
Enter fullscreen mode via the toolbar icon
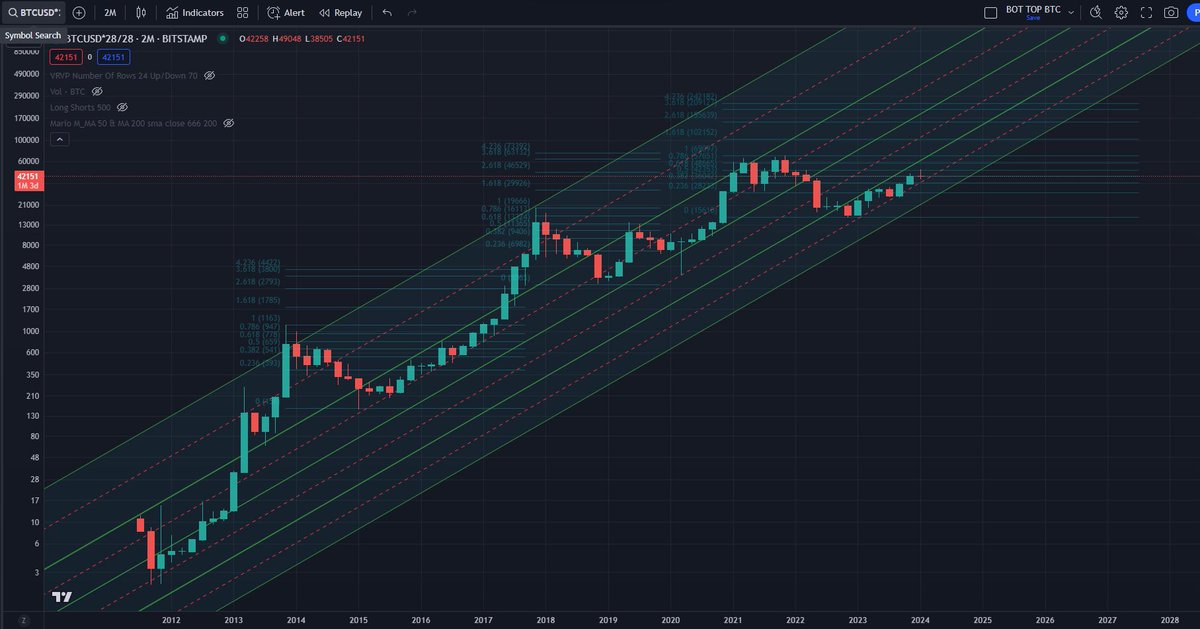tap(1144, 12)
